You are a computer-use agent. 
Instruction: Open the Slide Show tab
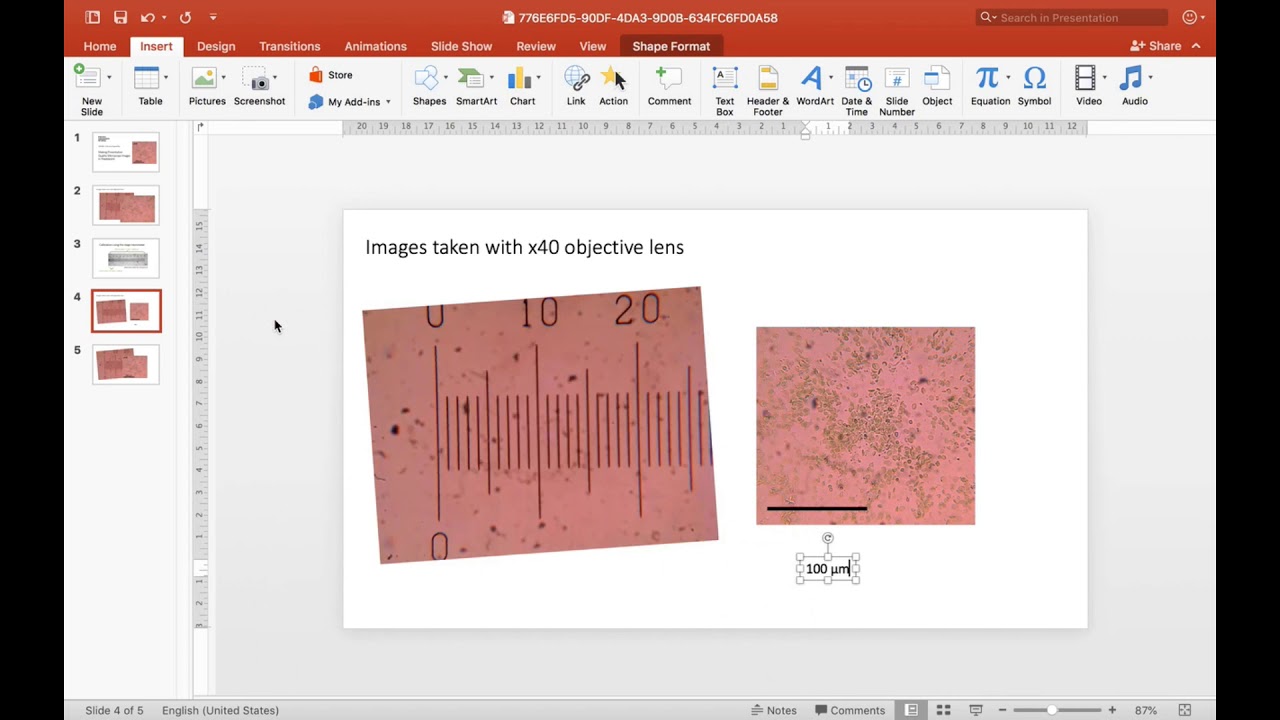click(461, 46)
